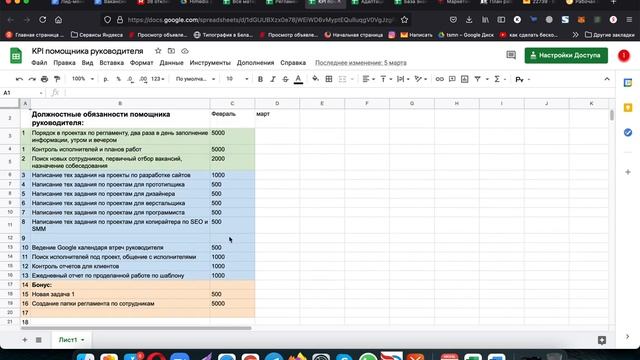Screen dimensions: 640x360
Task: Get add-ons plus icon in side panel
Action: point(628,172)
